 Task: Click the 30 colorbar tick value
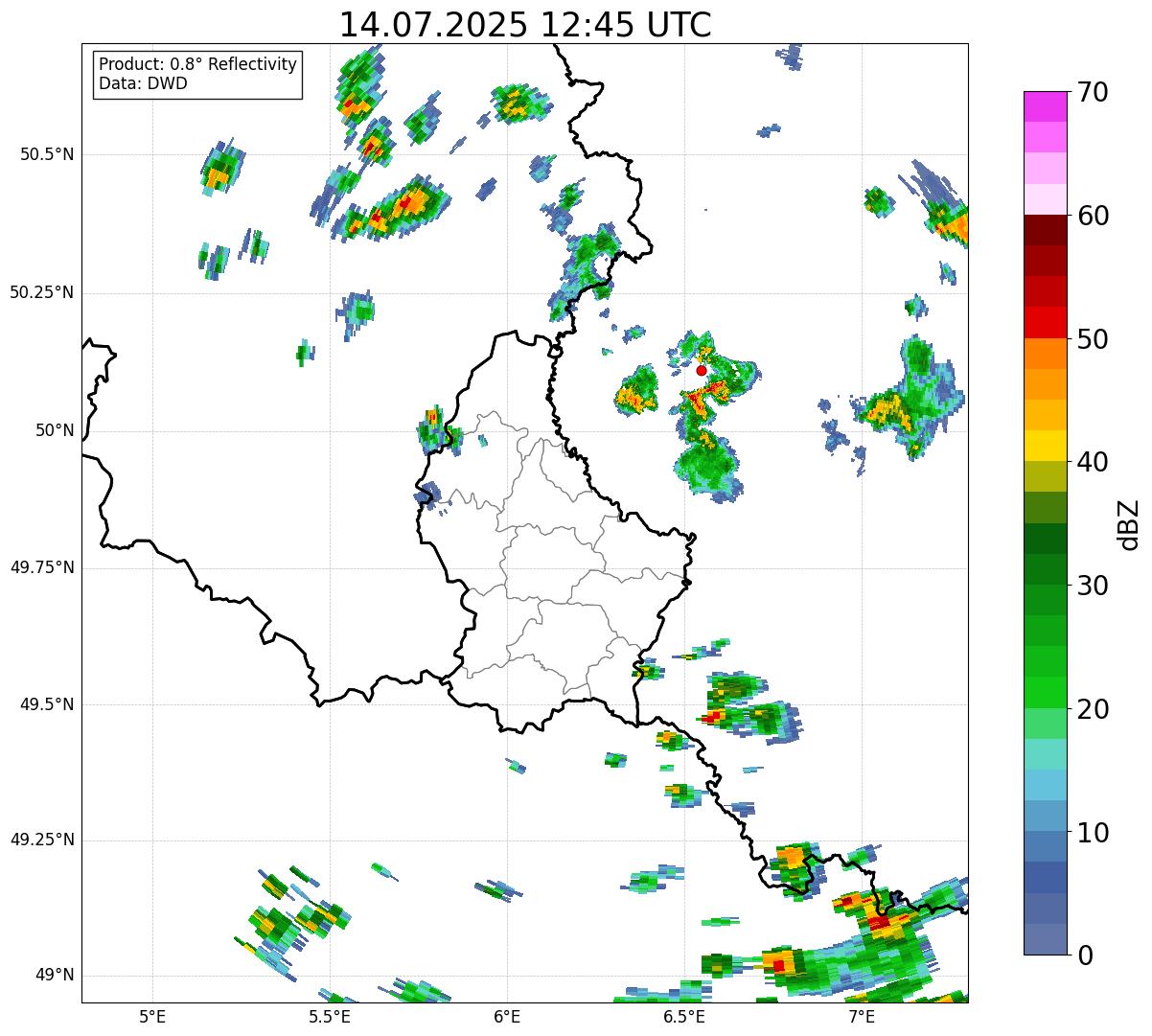(1093, 586)
